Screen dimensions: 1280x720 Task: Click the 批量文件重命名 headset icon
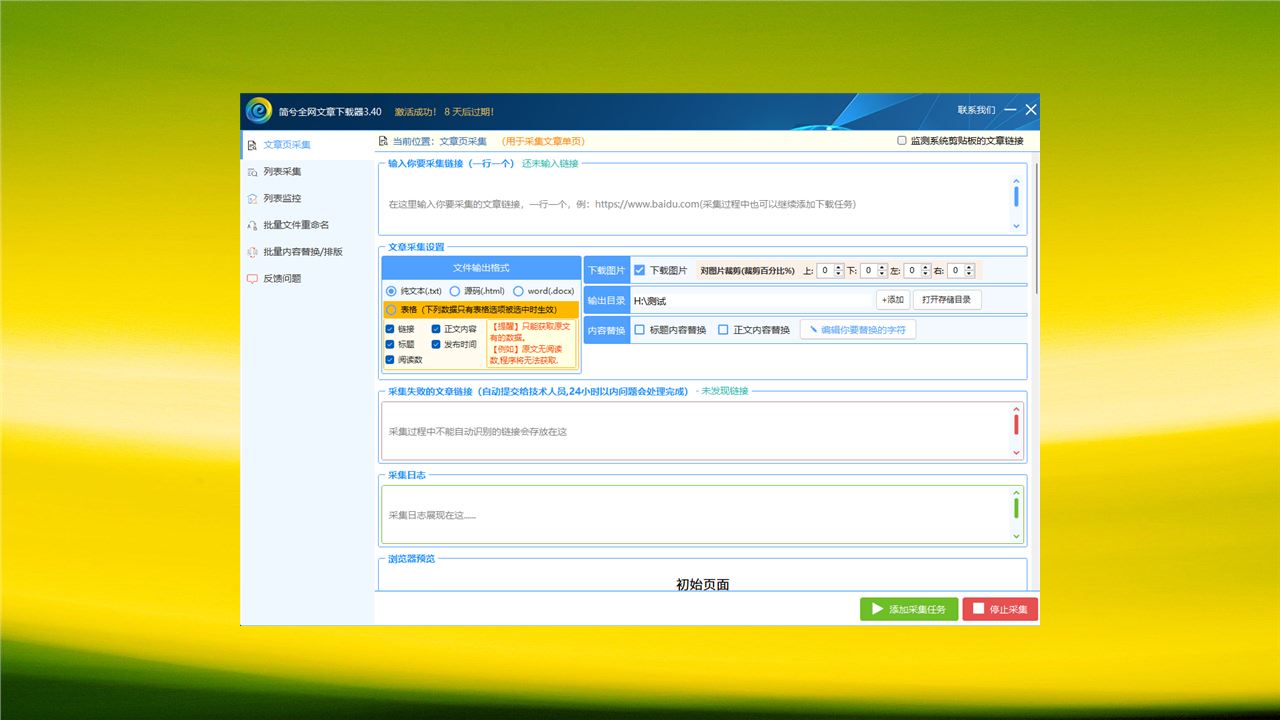point(252,225)
